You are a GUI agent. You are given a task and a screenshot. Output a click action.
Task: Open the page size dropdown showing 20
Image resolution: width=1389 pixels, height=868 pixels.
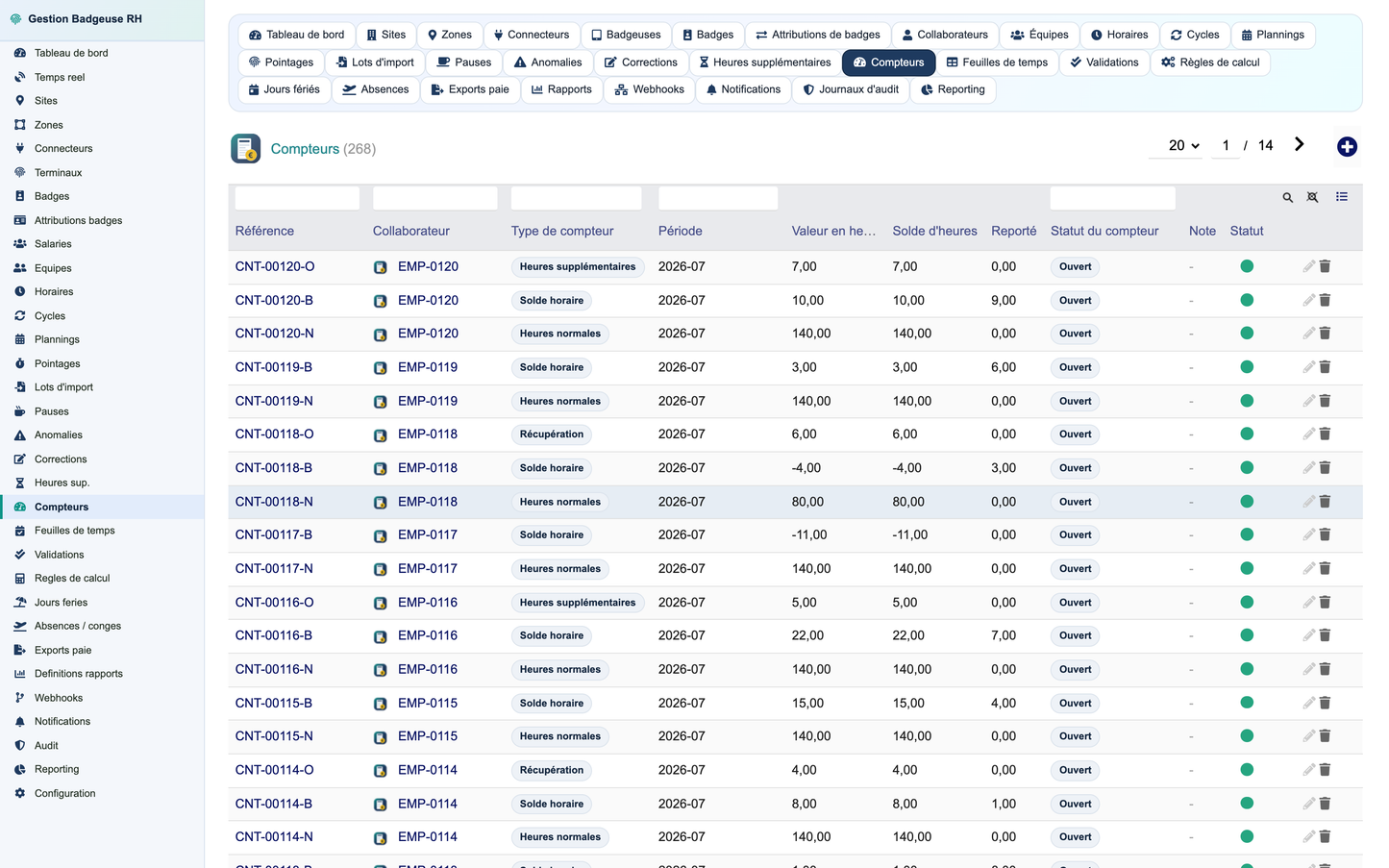click(1183, 145)
